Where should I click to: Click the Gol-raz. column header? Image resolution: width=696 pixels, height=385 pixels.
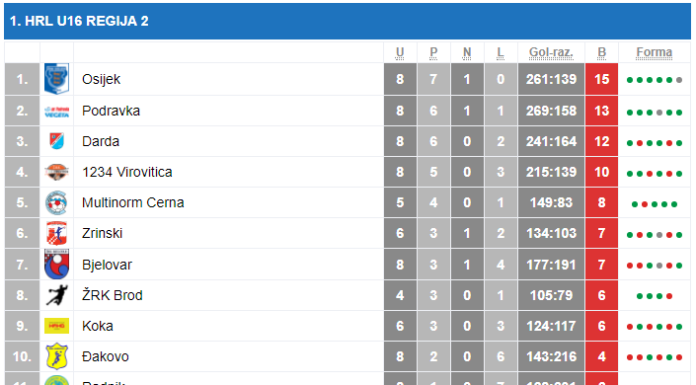tap(551, 52)
